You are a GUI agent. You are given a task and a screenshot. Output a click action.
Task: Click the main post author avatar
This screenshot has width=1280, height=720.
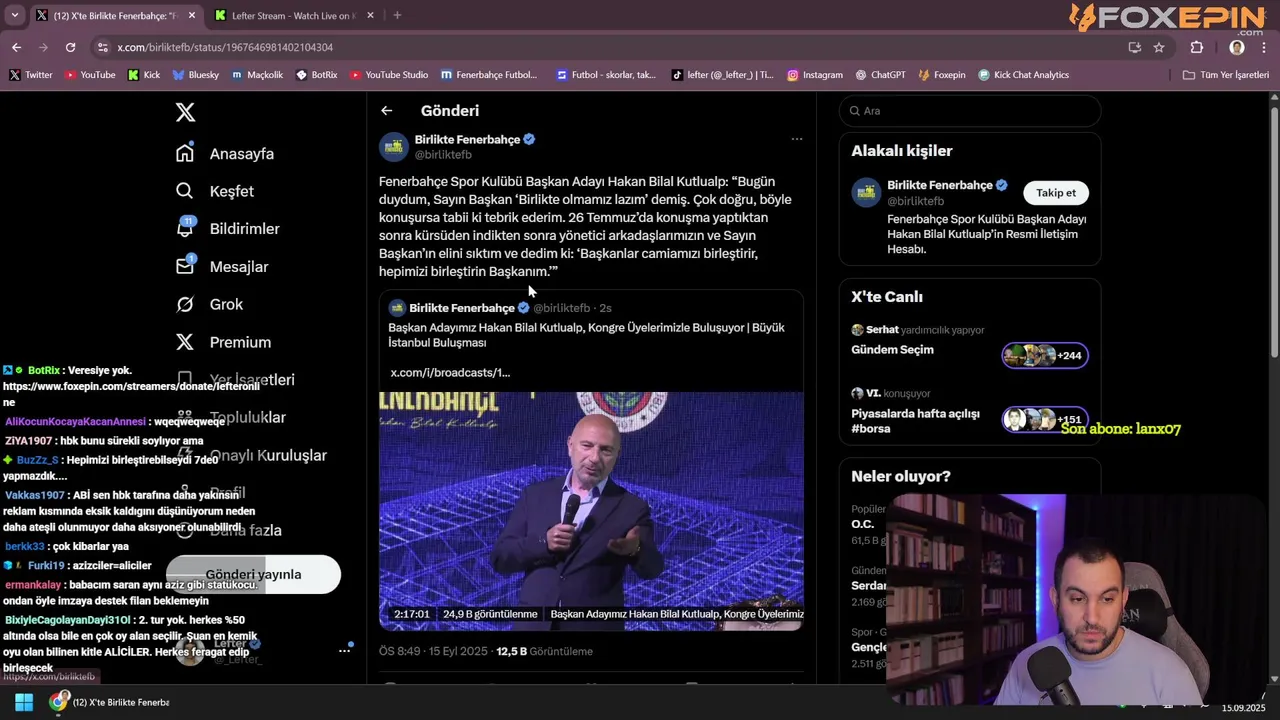click(394, 147)
